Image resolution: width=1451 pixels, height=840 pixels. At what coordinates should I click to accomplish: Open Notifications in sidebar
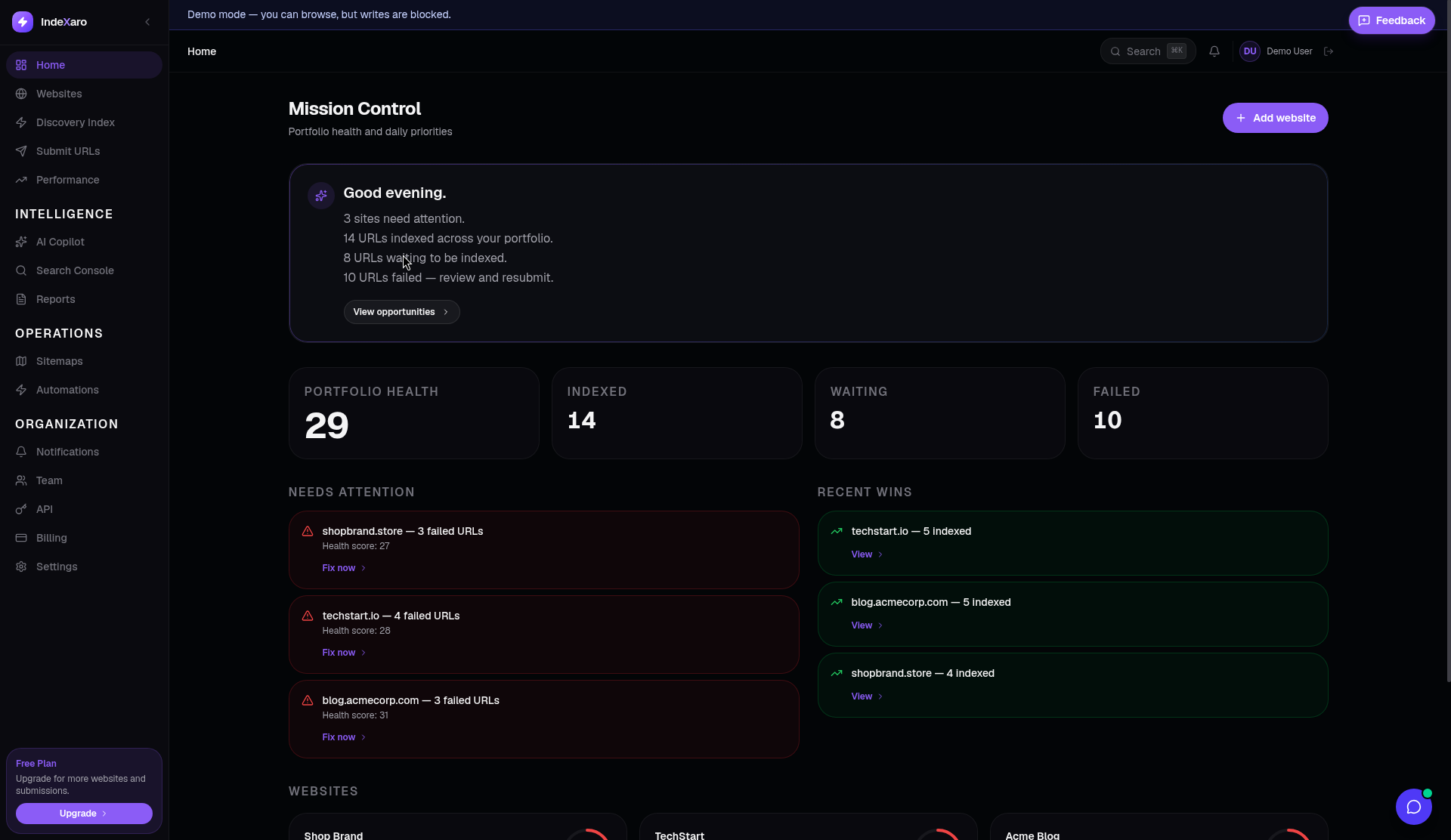pos(84,452)
